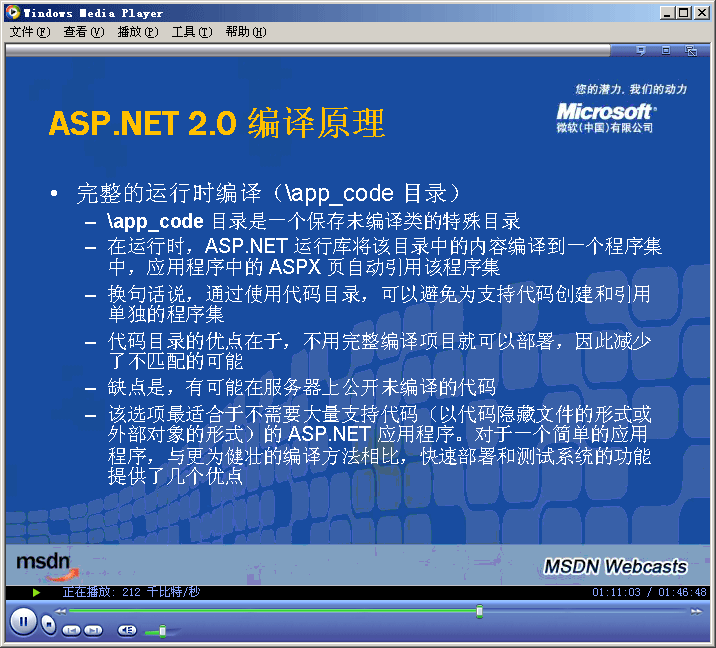Pause the video playback
The height and width of the screenshot is (648, 716).
coord(23,622)
